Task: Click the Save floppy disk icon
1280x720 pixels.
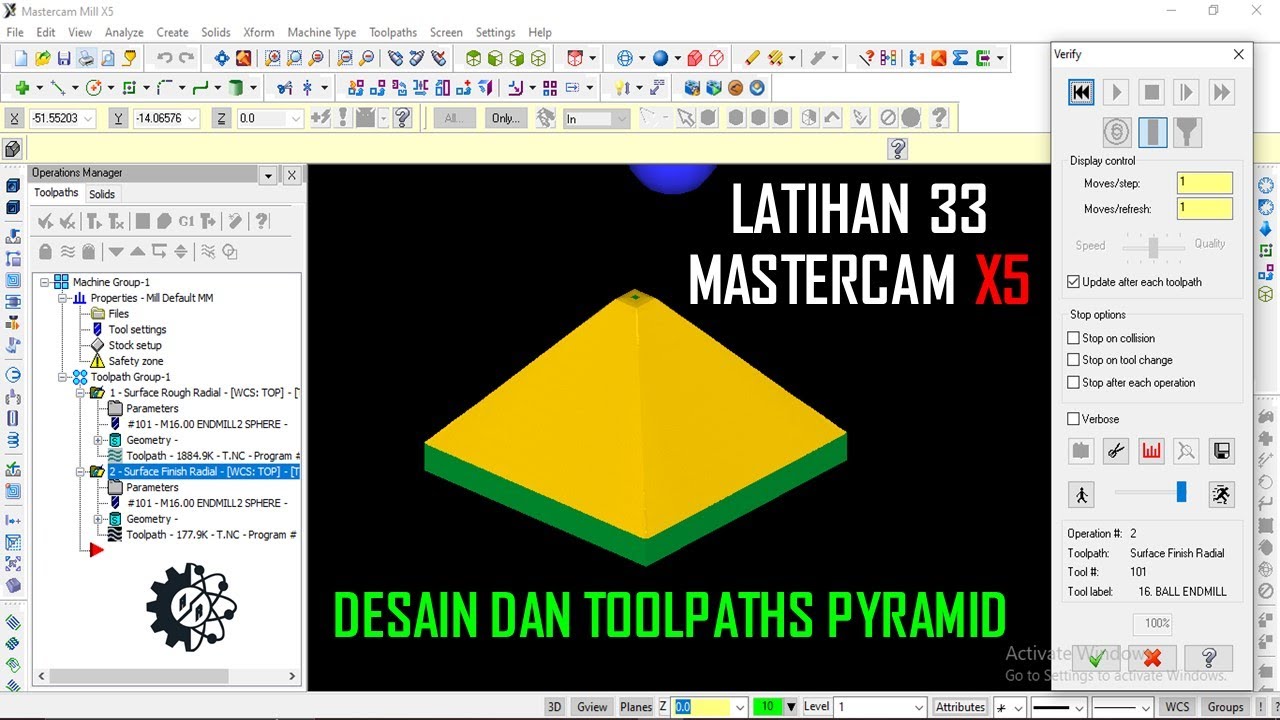Action: [64, 59]
